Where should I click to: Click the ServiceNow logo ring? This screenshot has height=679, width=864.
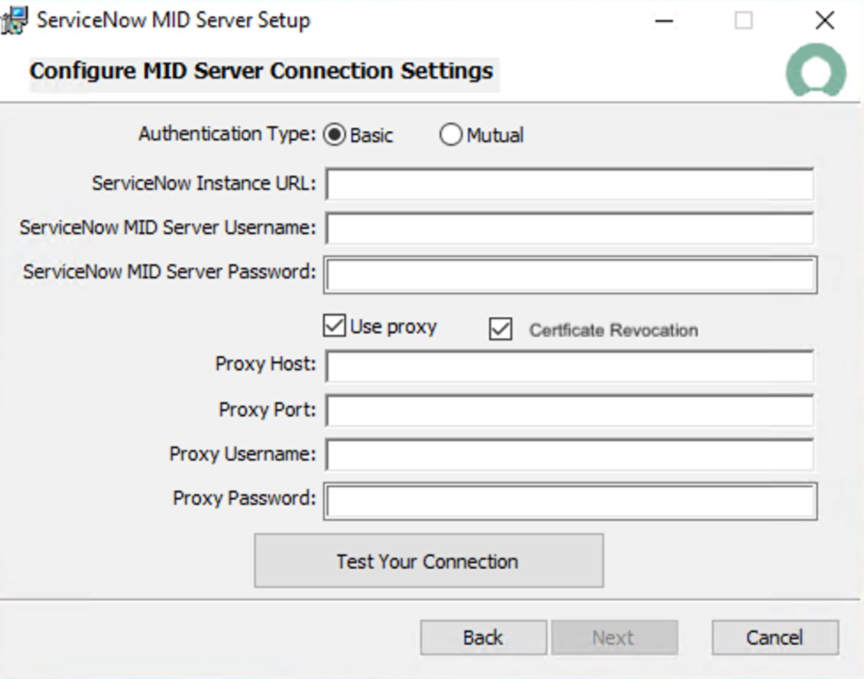[816, 71]
